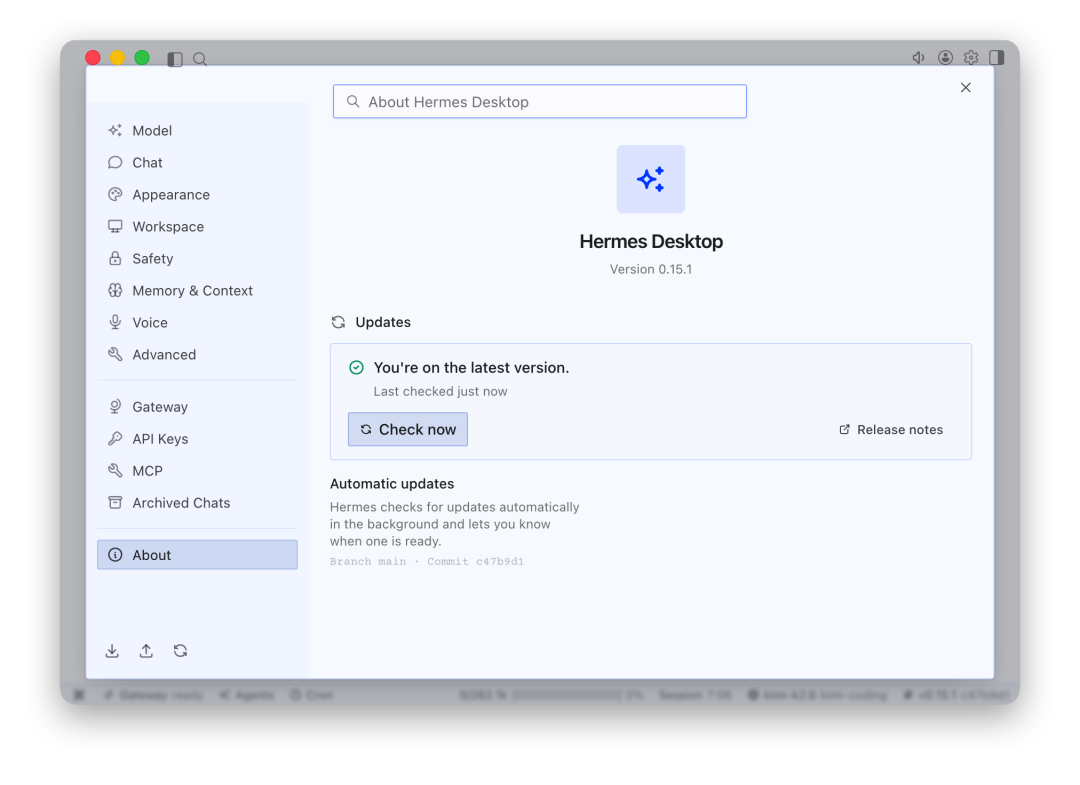Select Memory & Context section
This screenshot has width=1080, height=785.
[198, 291]
